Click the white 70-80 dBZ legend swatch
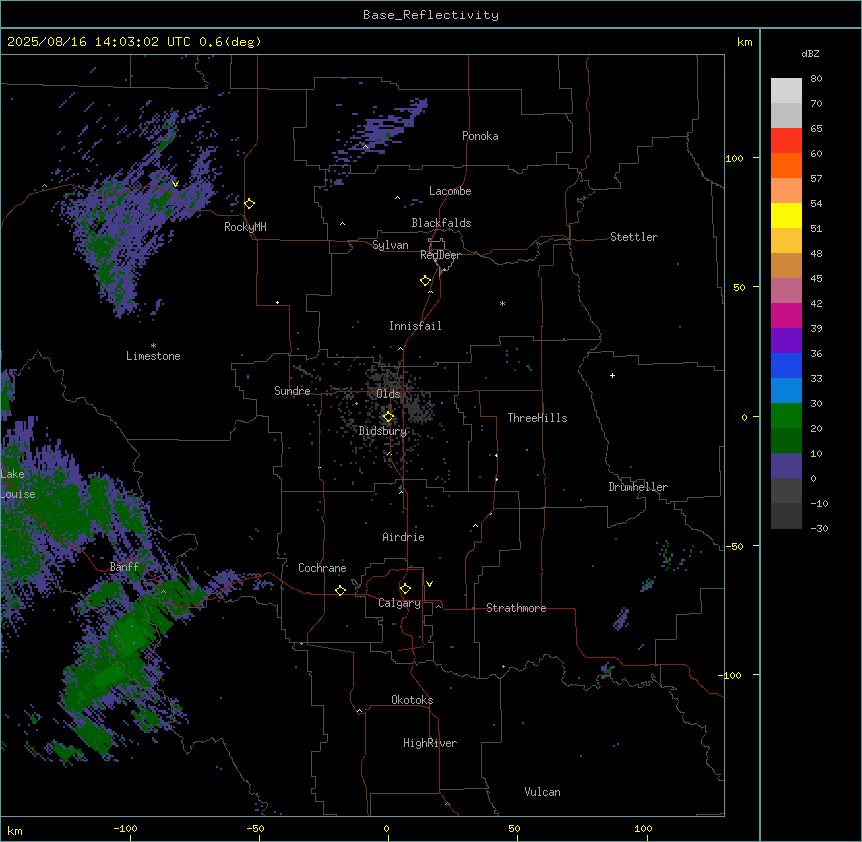Viewport: 862px width, 842px height. click(x=786, y=91)
